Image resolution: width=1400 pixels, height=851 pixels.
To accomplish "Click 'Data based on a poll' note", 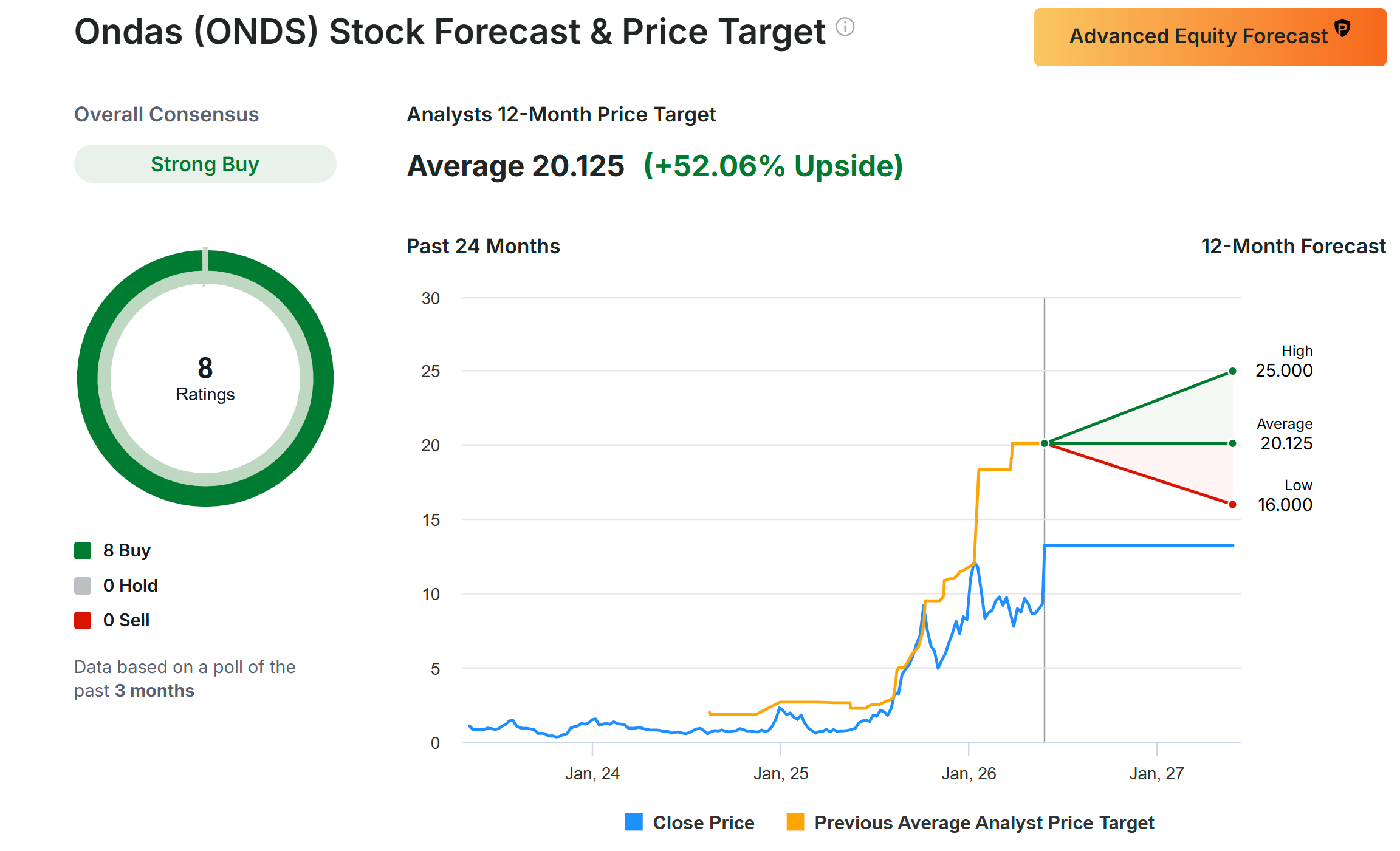I will (x=185, y=678).
